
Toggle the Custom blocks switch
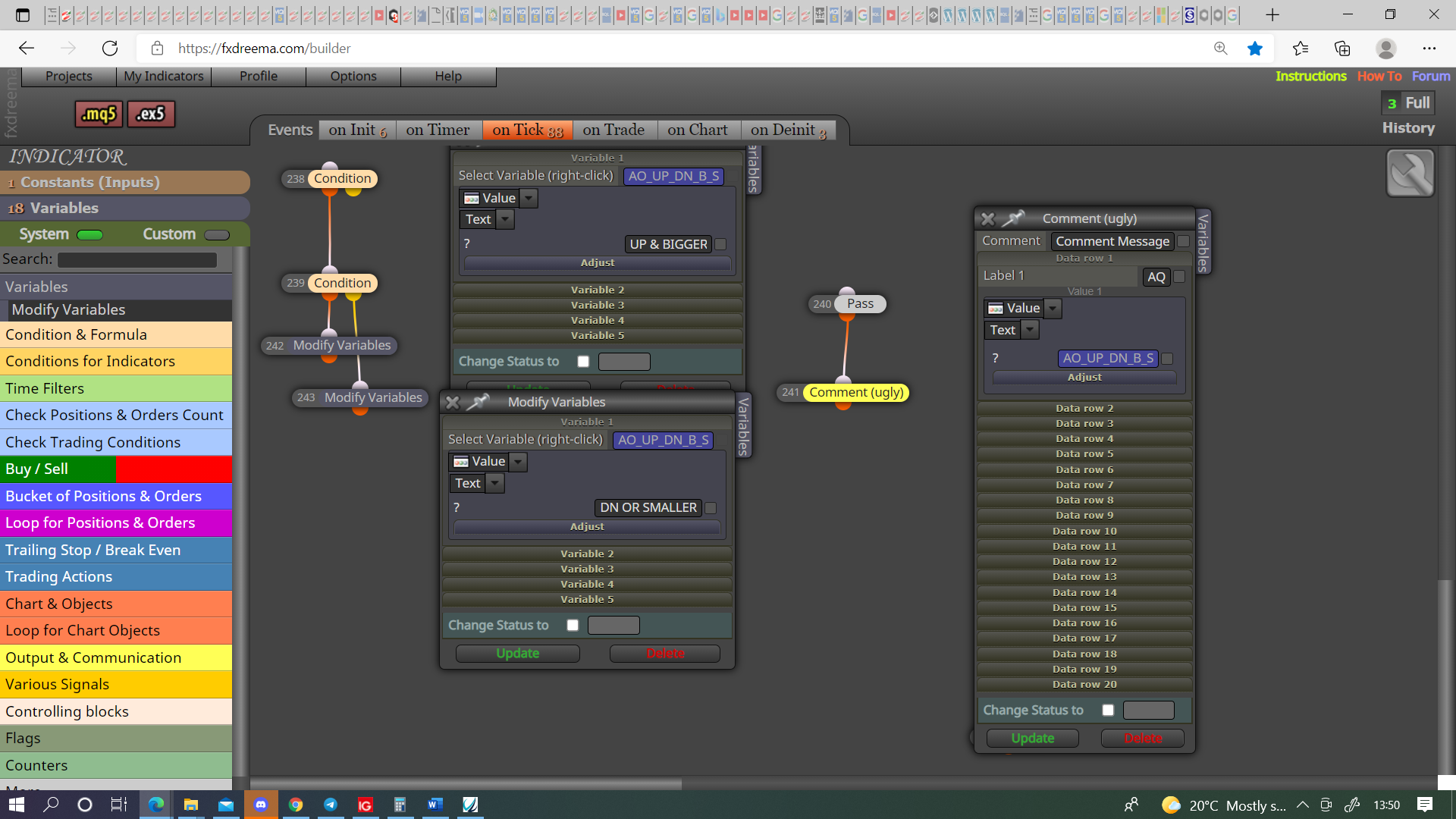click(x=217, y=235)
